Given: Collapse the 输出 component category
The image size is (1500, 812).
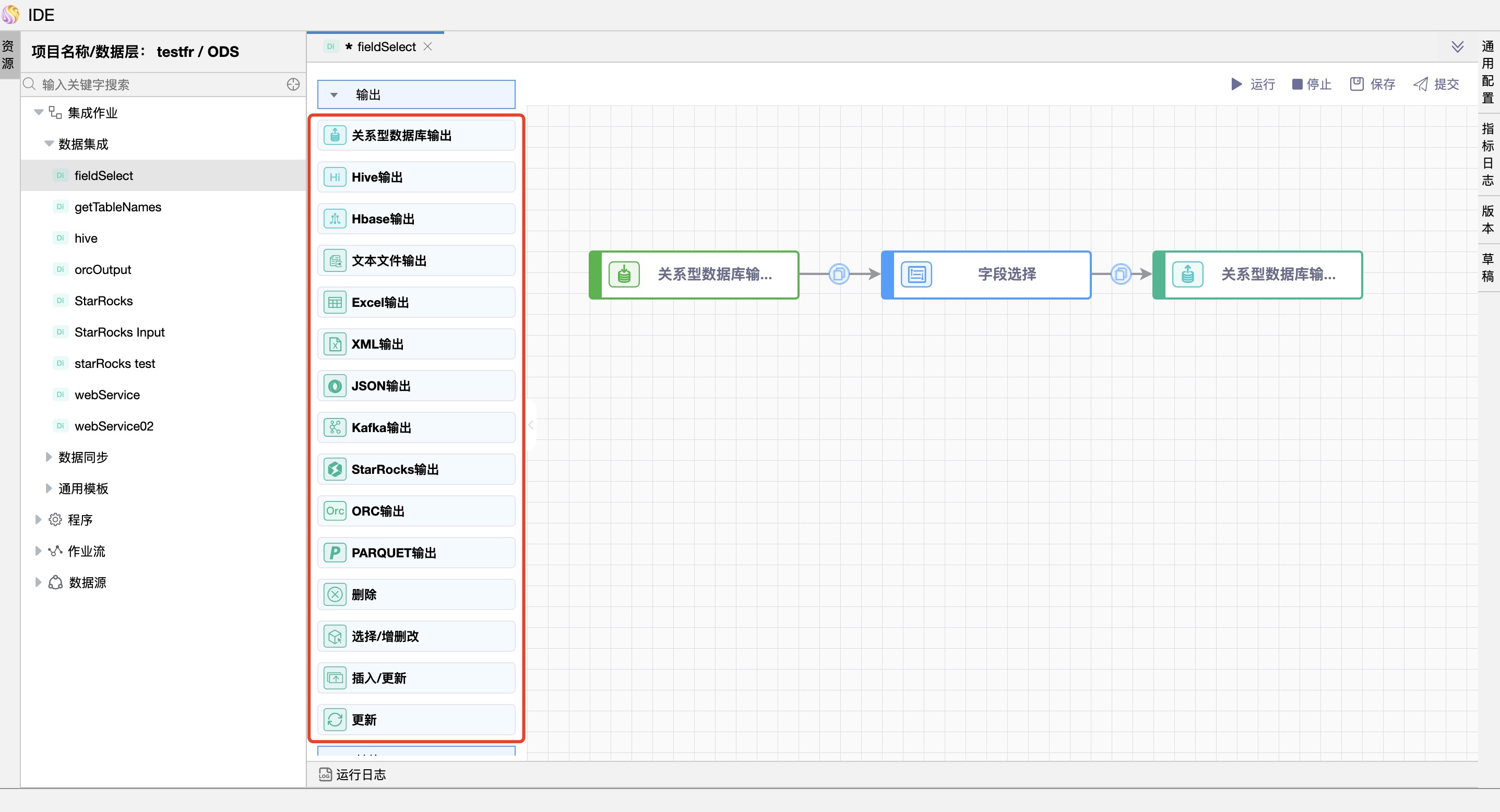Looking at the screenshot, I should point(334,95).
